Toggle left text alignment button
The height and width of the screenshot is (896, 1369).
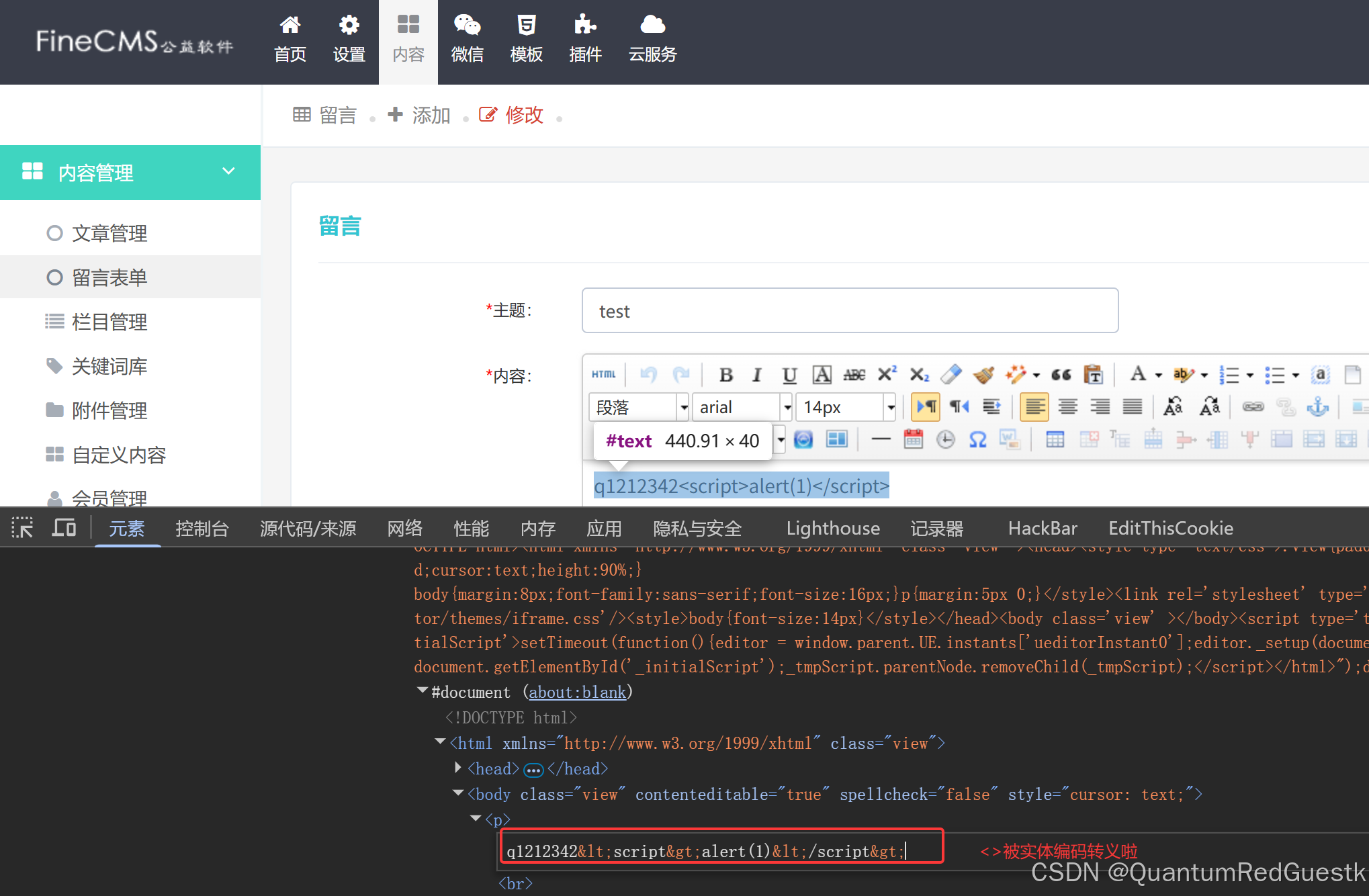tap(1034, 407)
